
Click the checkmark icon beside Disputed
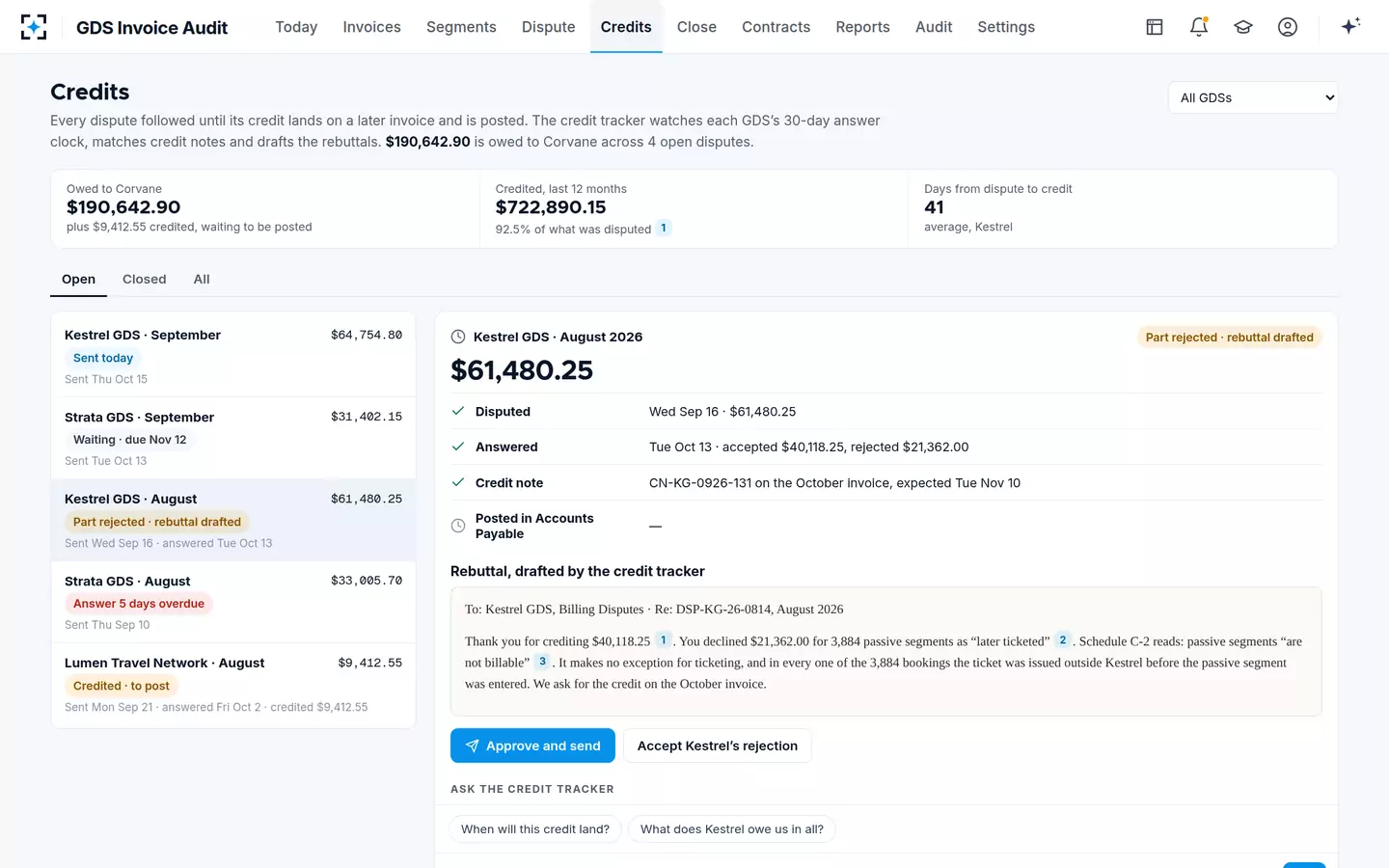tap(458, 411)
